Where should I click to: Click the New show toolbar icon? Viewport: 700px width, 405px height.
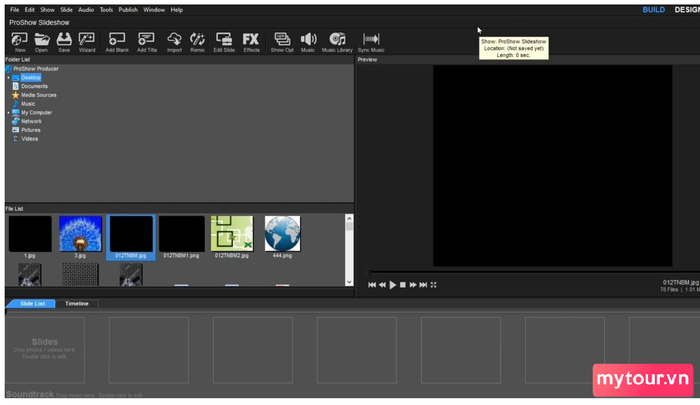[19, 42]
